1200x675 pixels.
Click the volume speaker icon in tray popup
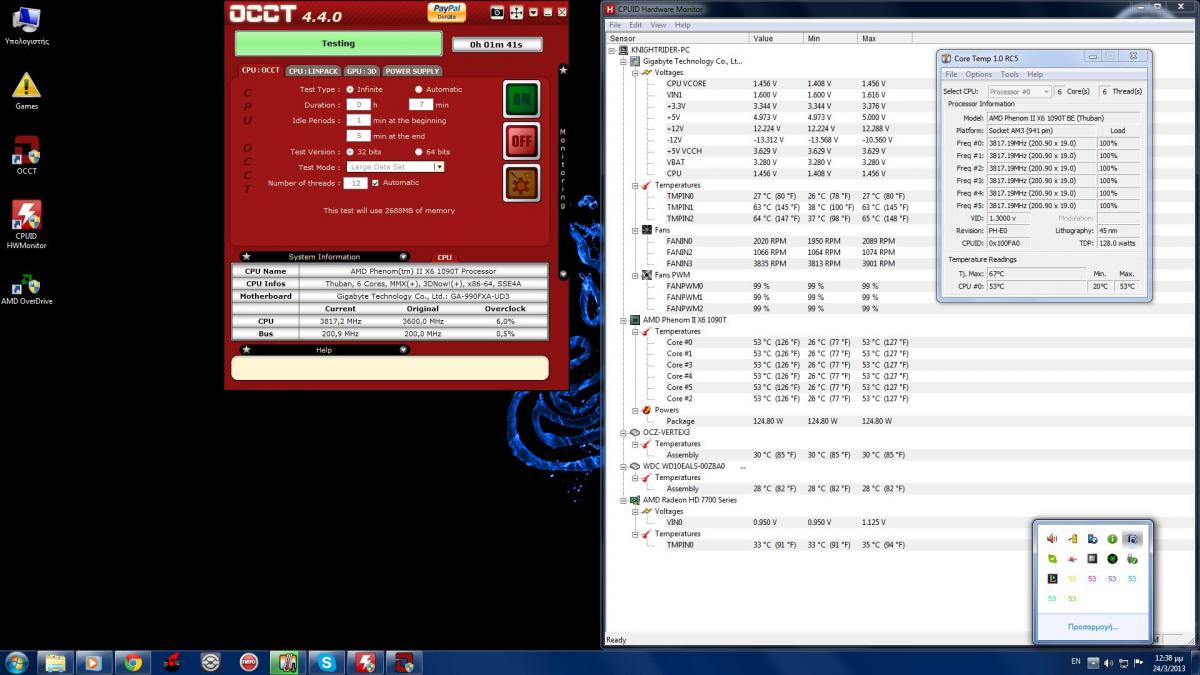(x=1052, y=538)
